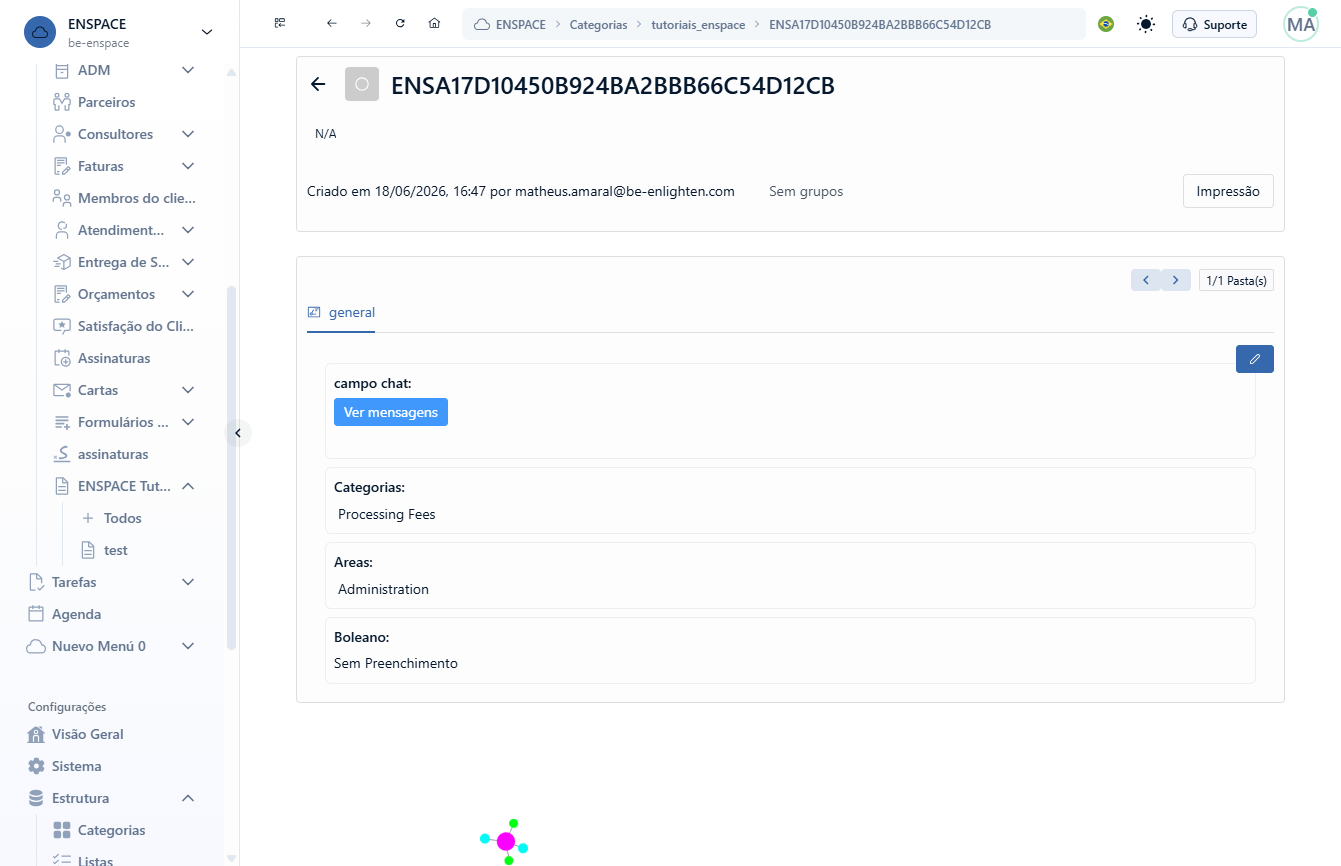This screenshot has height=866, width=1341.
Task: Click the tutoriais_enspace breadcrumb link
Action: [x=698, y=24]
